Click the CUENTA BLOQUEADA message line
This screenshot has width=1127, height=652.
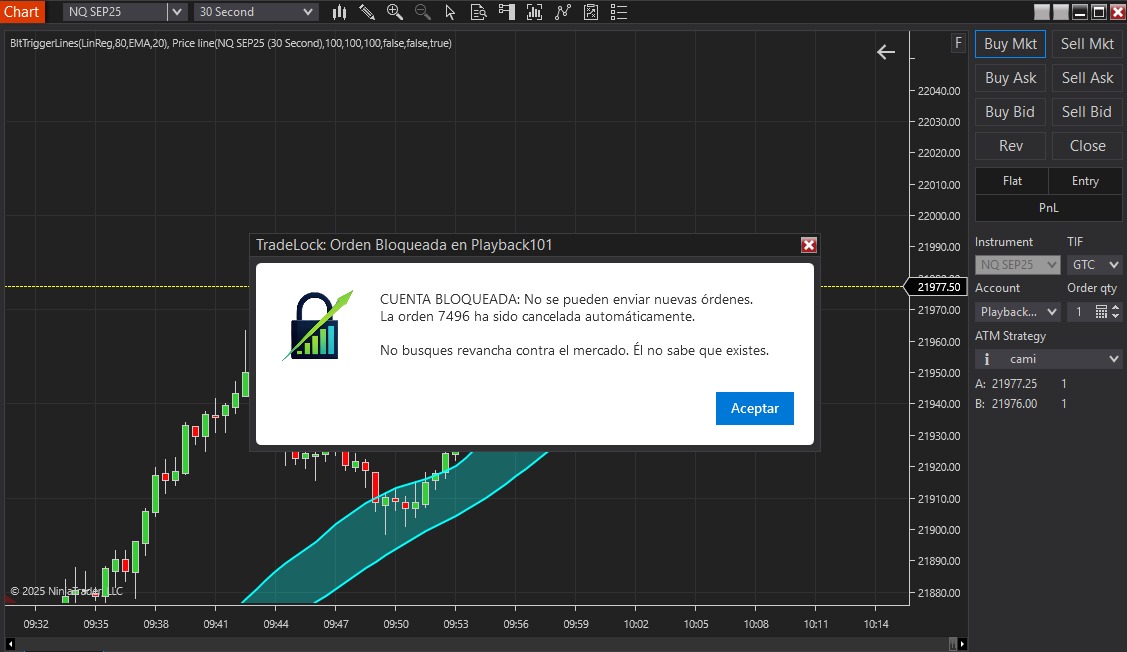pos(566,300)
